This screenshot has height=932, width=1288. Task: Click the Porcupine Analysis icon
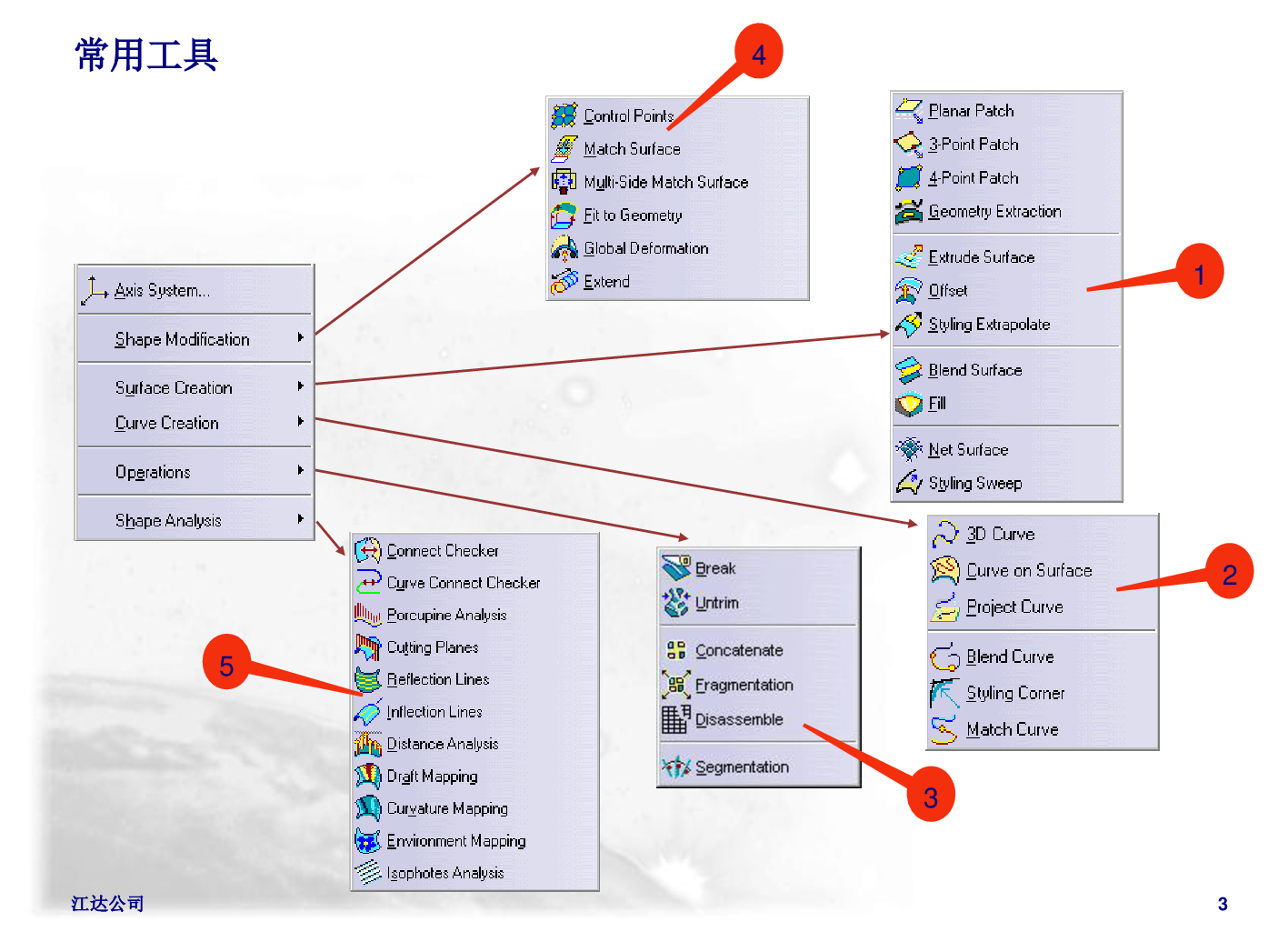pyautogui.click(x=367, y=615)
